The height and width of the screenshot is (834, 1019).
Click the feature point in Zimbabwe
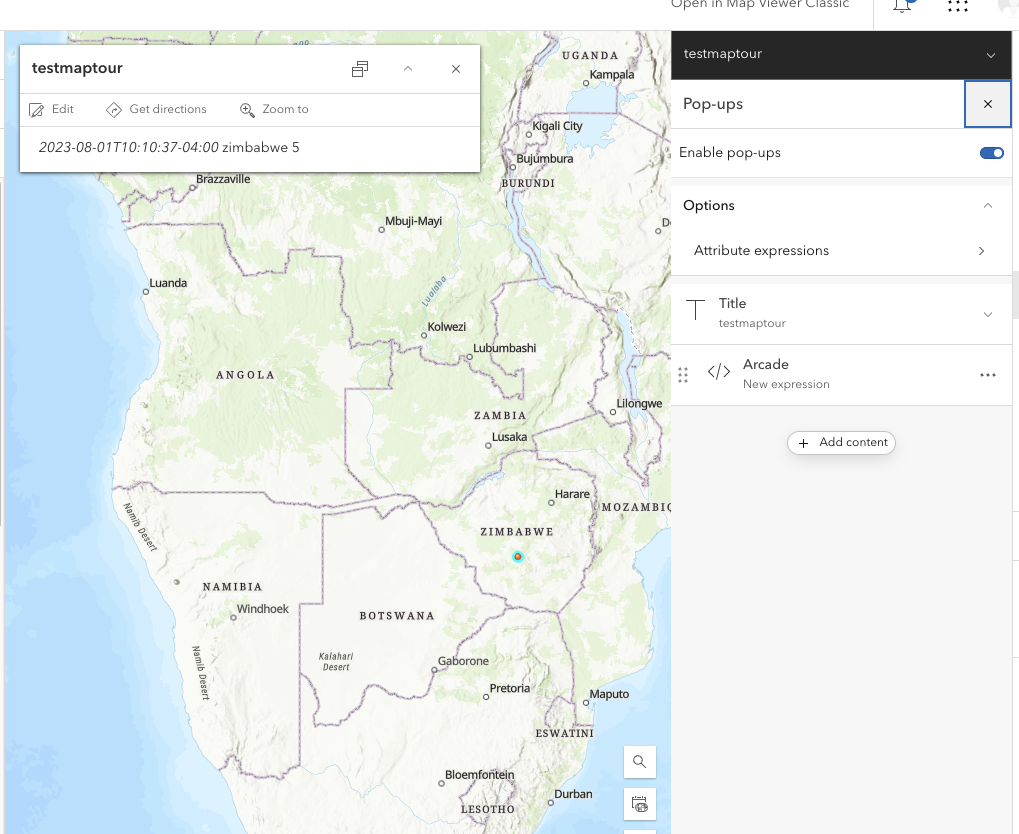(x=518, y=556)
